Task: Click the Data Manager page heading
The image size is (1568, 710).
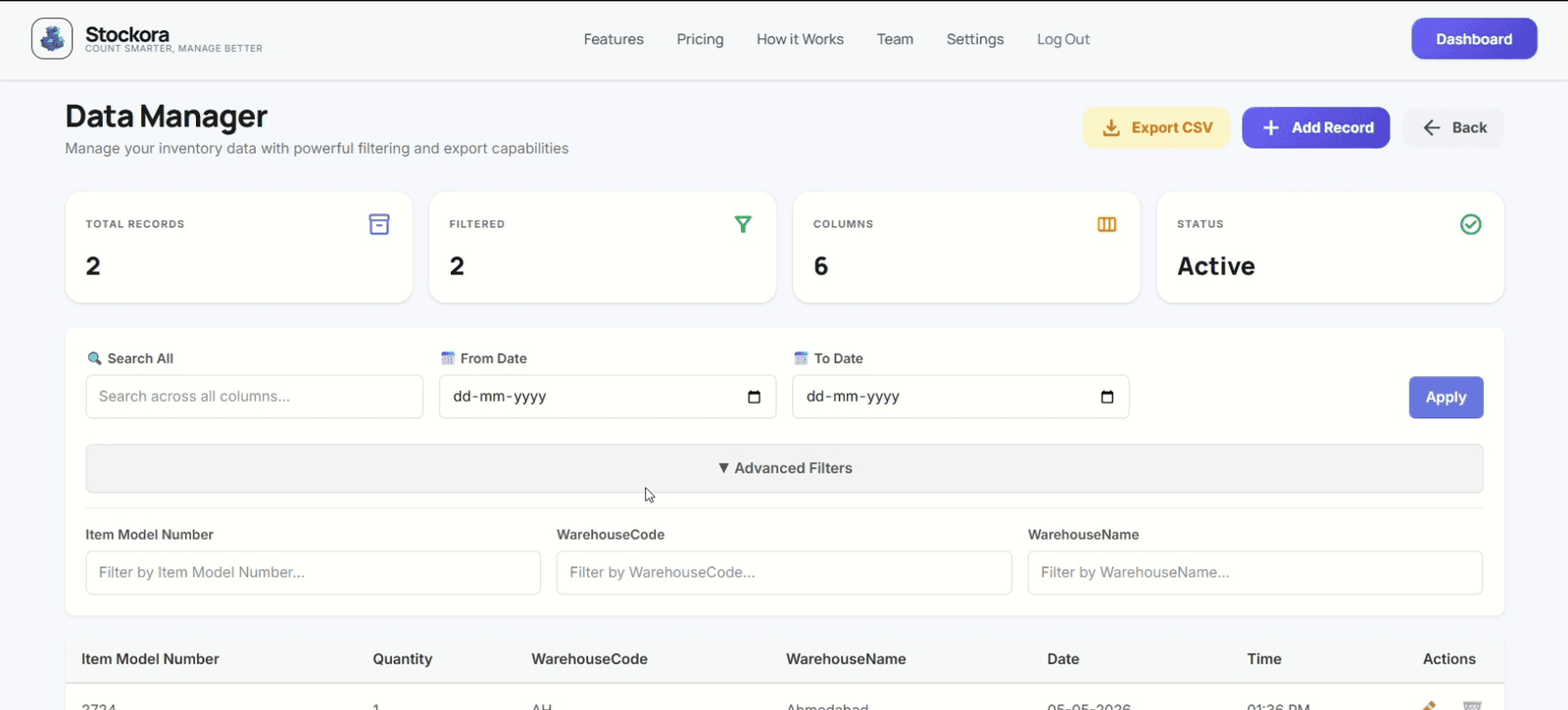Action: tap(167, 117)
